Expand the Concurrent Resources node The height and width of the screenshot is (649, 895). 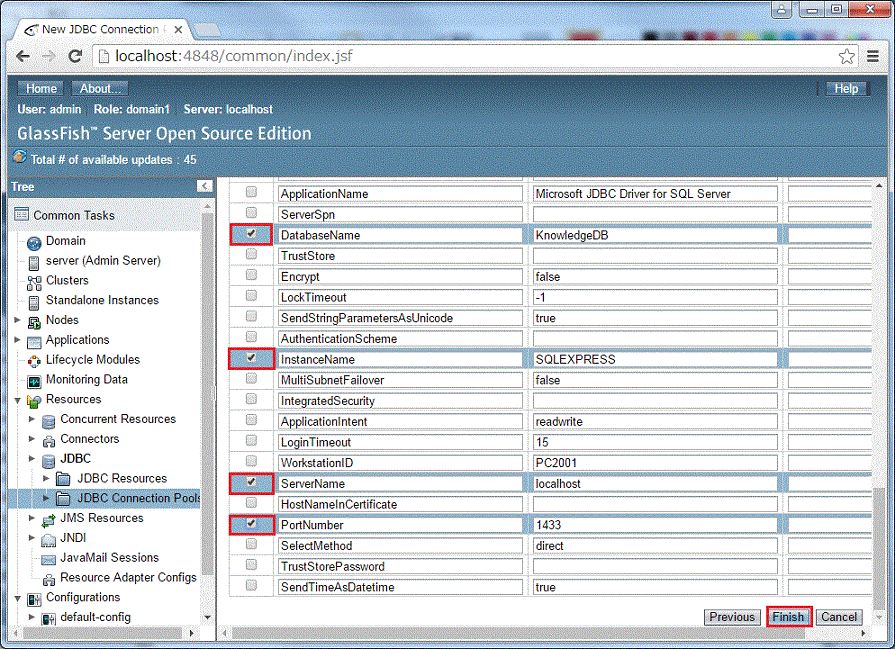(x=32, y=419)
